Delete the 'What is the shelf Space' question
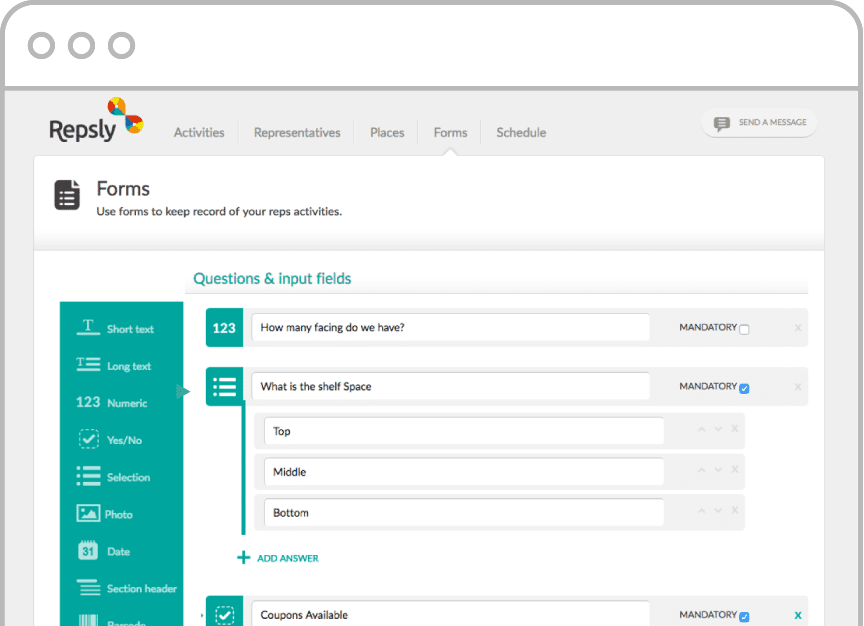The height and width of the screenshot is (626, 864). tap(798, 387)
